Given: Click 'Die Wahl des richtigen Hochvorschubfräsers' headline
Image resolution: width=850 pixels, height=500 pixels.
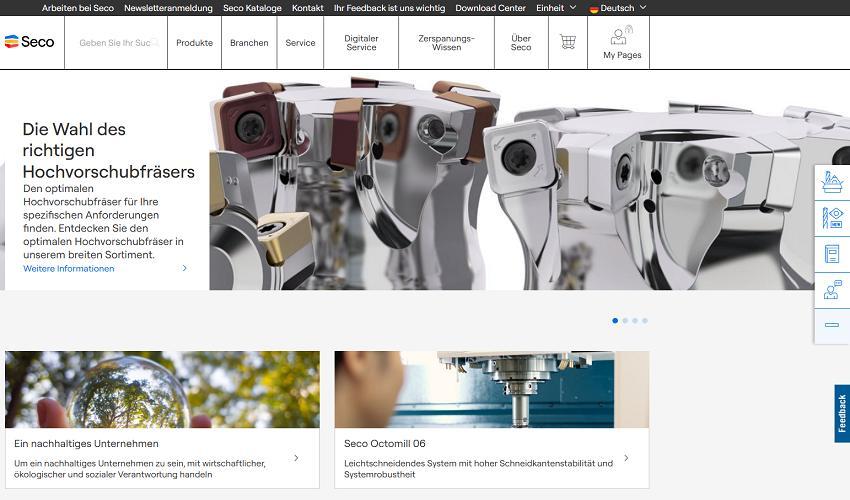Looking at the screenshot, I should tap(108, 150).
